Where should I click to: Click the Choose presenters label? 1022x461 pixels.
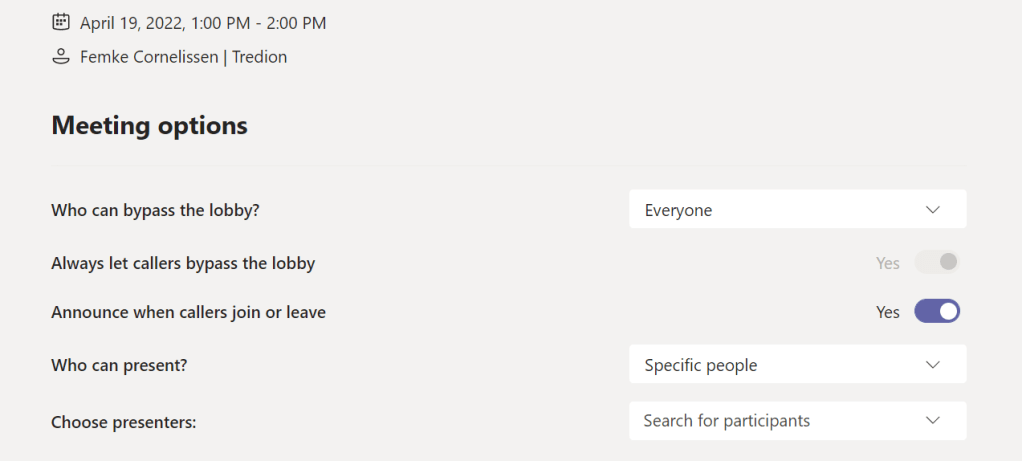pyautogui.click(x=123, y=422)
